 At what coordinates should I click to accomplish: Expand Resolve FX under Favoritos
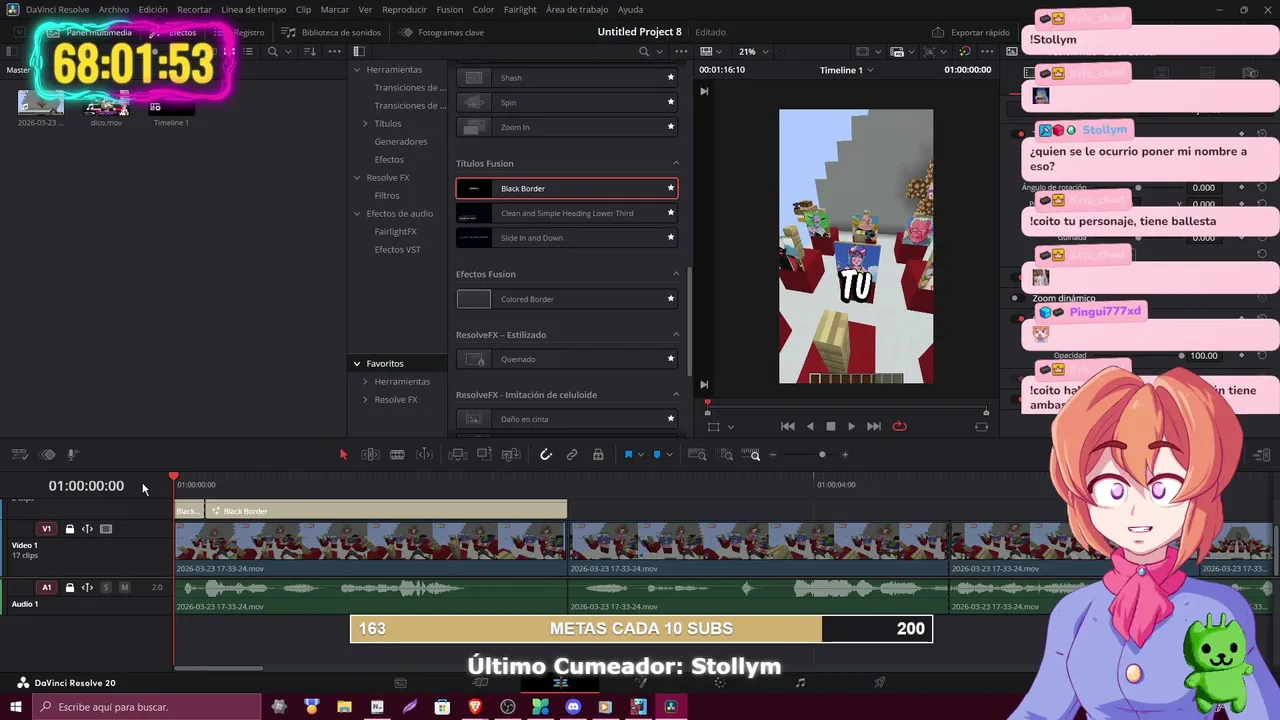point(365,400)
